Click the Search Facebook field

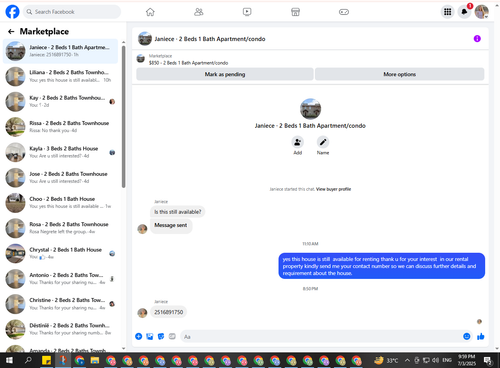(x=72, y=12)
